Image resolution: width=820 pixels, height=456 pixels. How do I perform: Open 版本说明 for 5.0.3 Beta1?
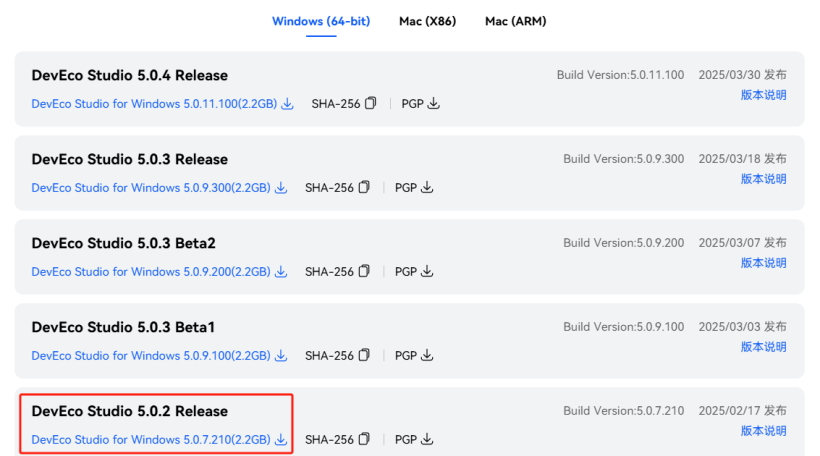coord(764,347)
